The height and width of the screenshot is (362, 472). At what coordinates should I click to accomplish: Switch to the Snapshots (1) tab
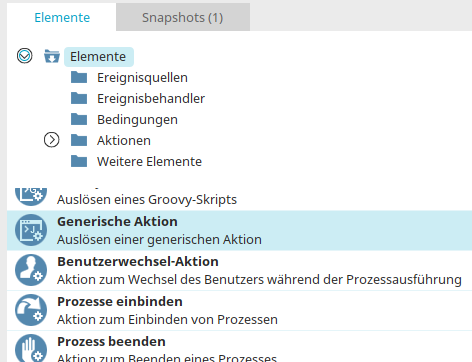click(183, 17)
